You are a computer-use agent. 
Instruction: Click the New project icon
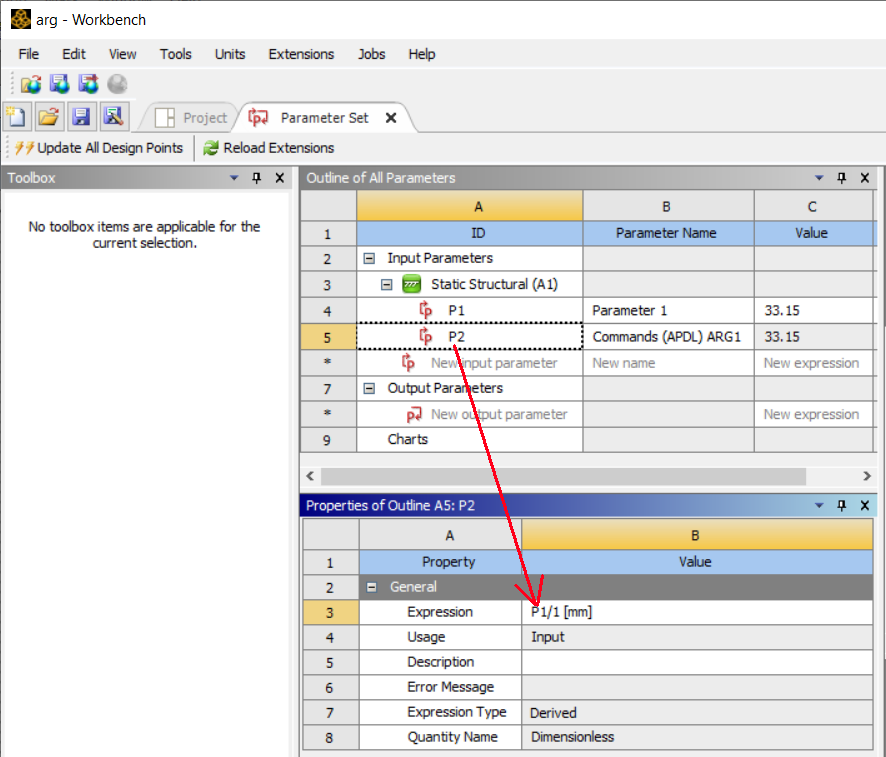coord(17,117)
